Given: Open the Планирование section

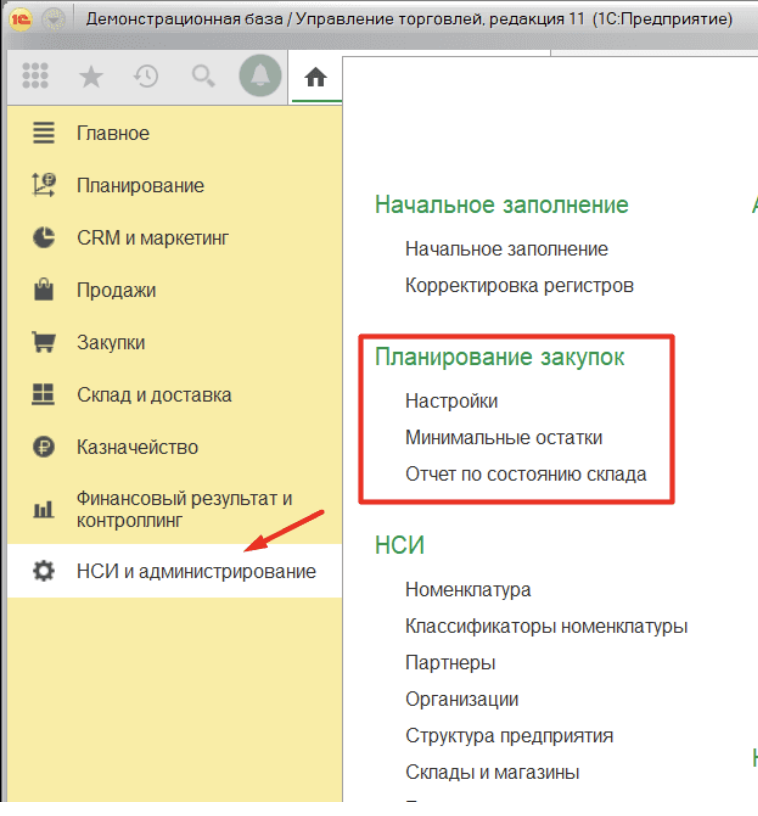Looking at the screenshot, I should pos(140,185).
